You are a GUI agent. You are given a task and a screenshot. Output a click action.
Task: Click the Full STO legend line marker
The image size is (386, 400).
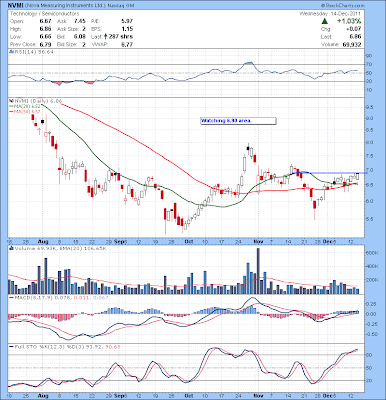pos(11,347)
